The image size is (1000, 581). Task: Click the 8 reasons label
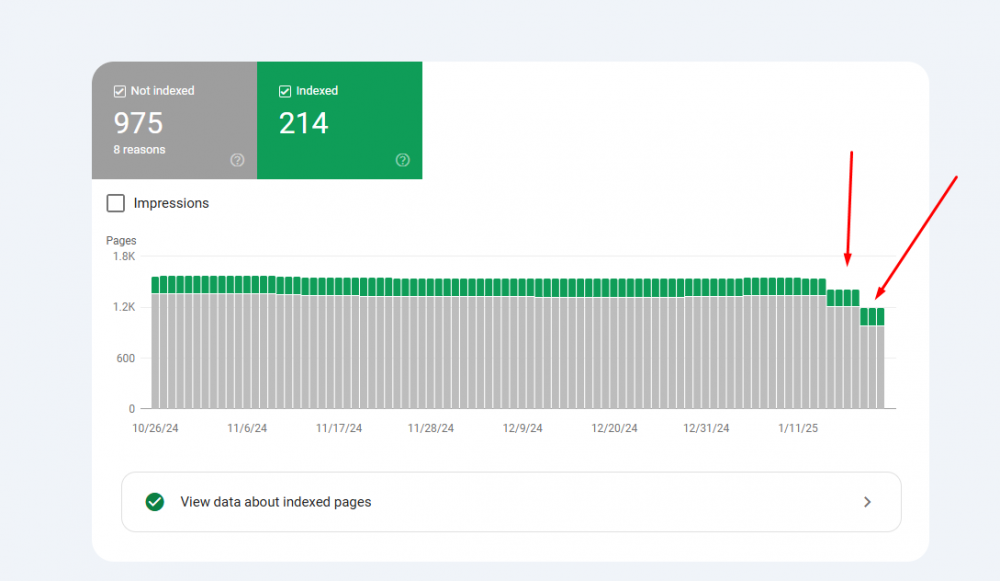[142, 149]
